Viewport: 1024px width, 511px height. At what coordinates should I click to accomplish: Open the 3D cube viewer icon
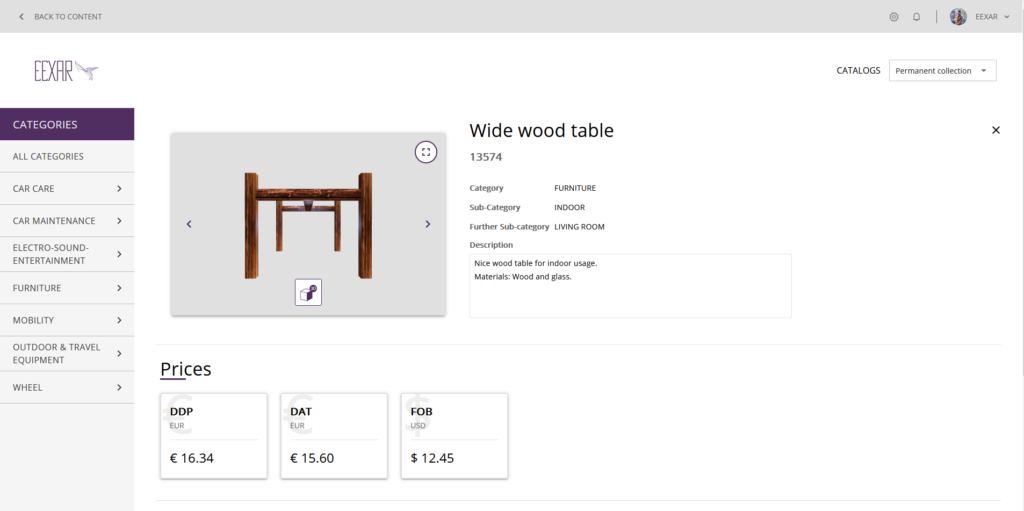pyautogui.click(x=308, y=293)
